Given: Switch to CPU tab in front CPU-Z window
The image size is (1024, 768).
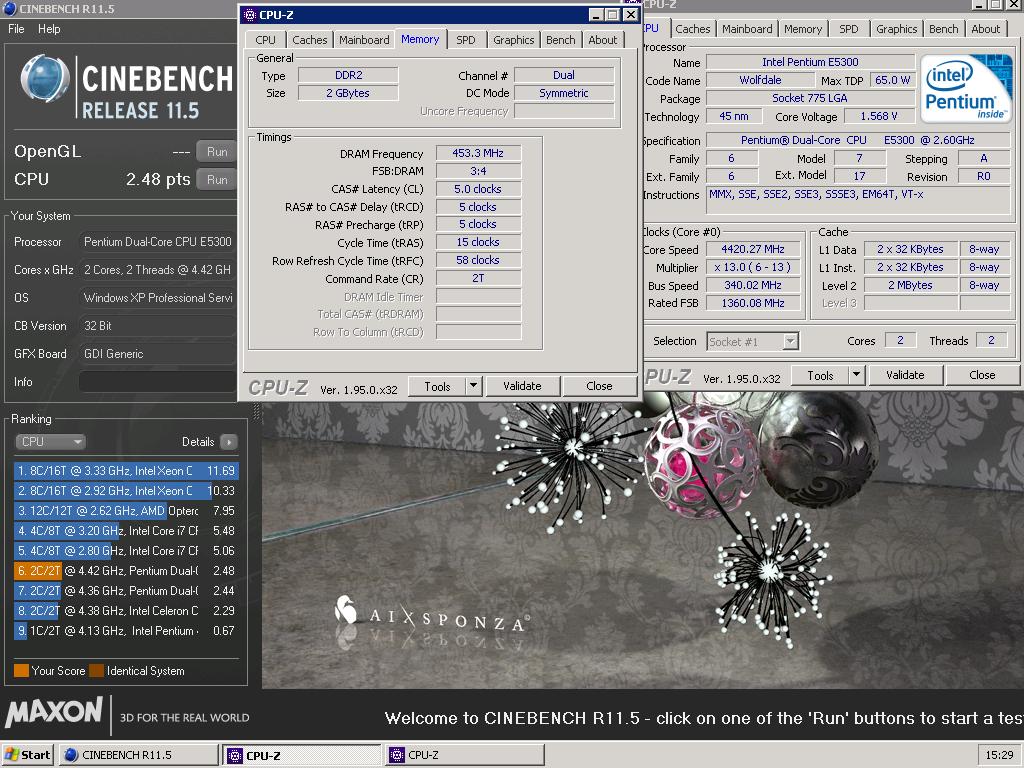Looking at the screenshot, I should pos(265,40).
